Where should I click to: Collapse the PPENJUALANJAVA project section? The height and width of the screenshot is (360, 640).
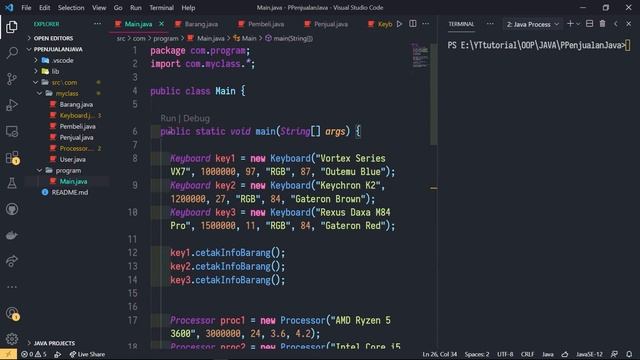coord(58,49)
